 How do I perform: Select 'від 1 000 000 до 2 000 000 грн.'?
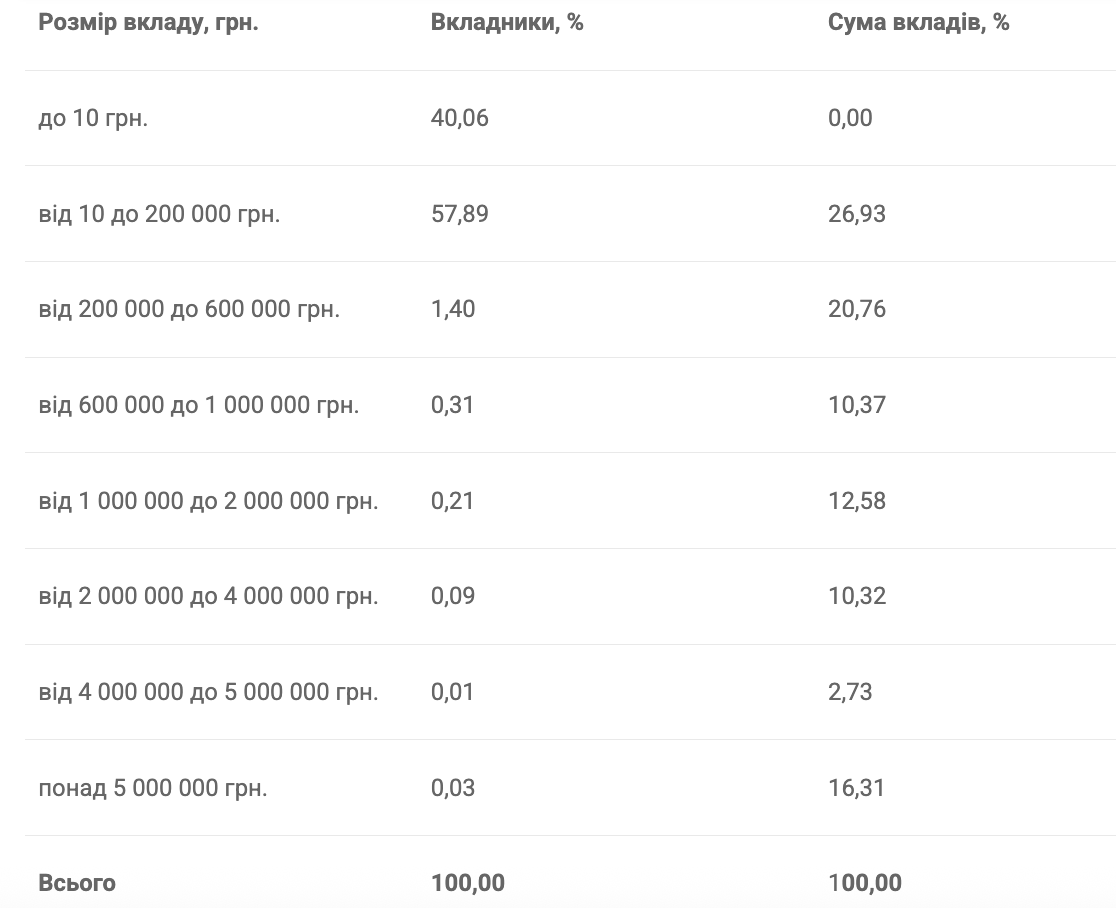(x=208, y=501)
